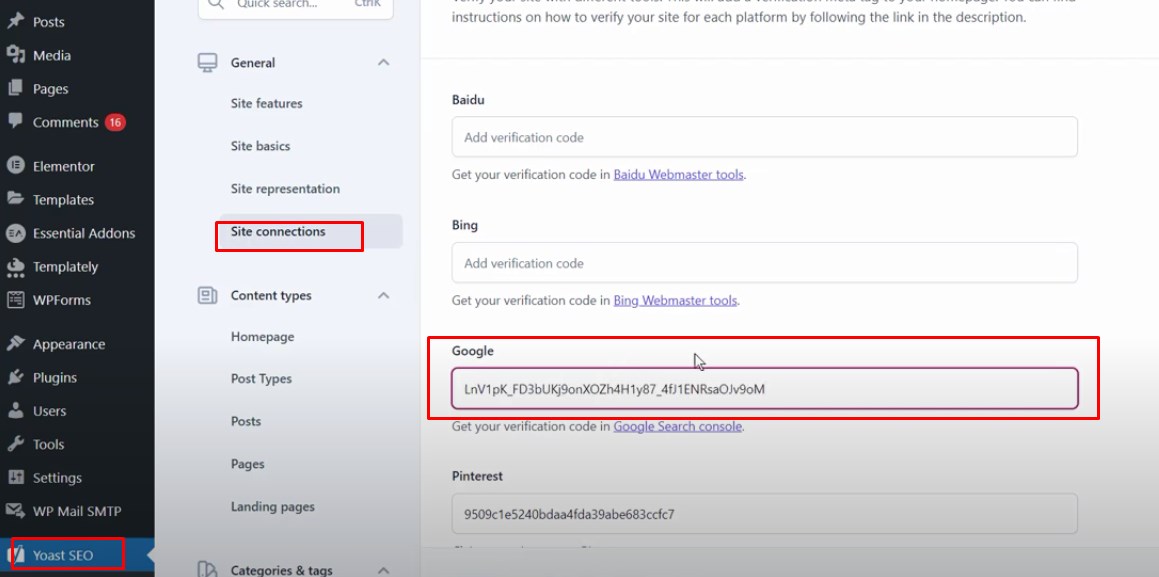Click the Bing verification code field
Screen dimensions: 1159x577
[764, 262]
